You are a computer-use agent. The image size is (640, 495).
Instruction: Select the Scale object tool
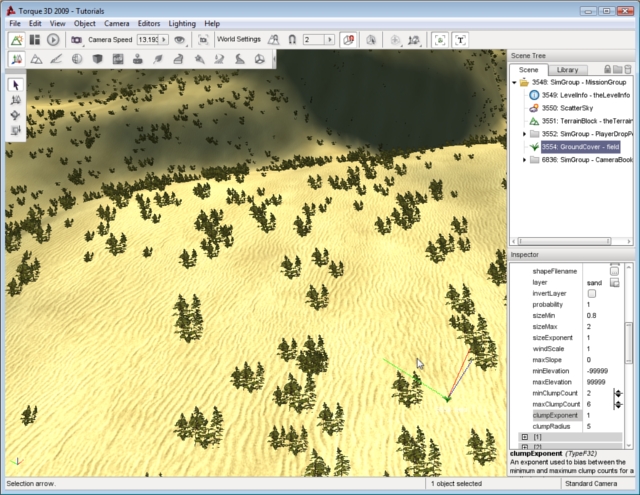click(x=16, y=130)
